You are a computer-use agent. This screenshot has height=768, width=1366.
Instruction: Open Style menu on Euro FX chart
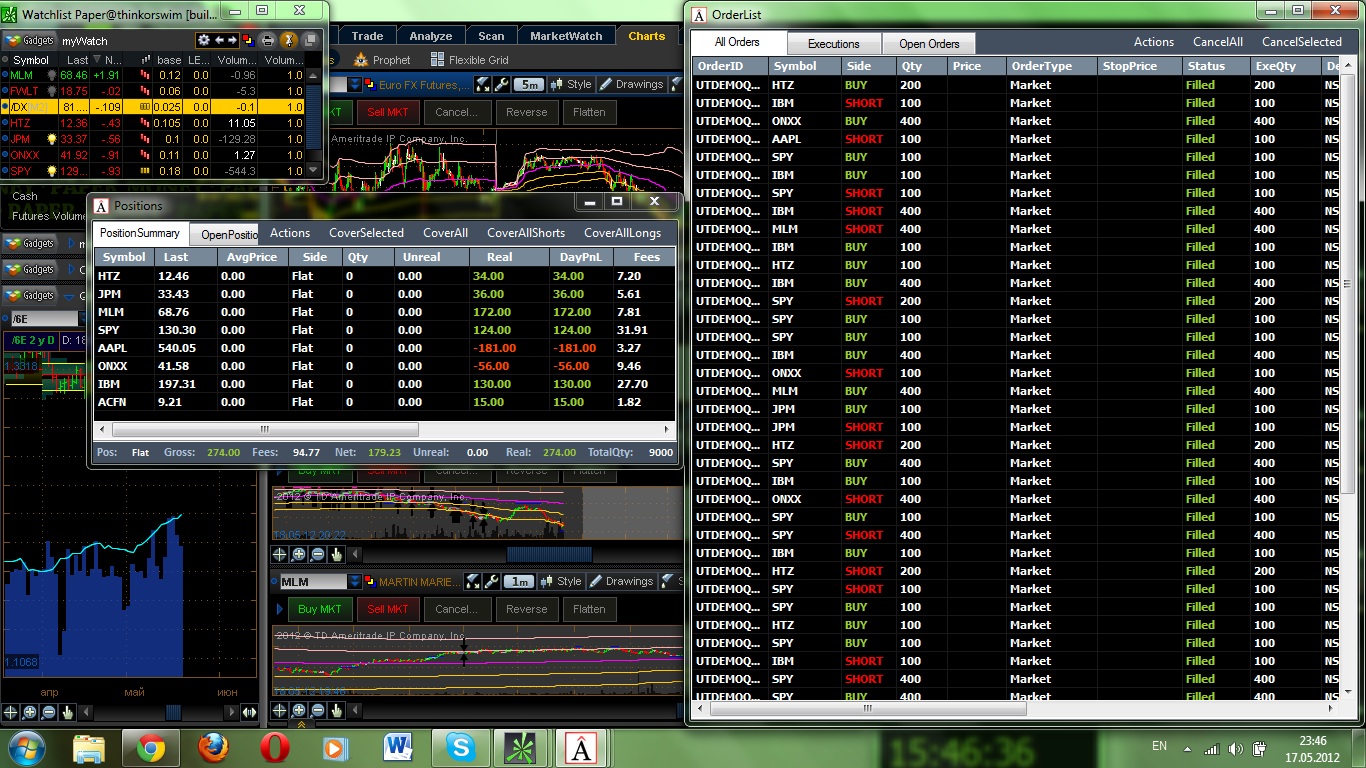coord(571,85)
